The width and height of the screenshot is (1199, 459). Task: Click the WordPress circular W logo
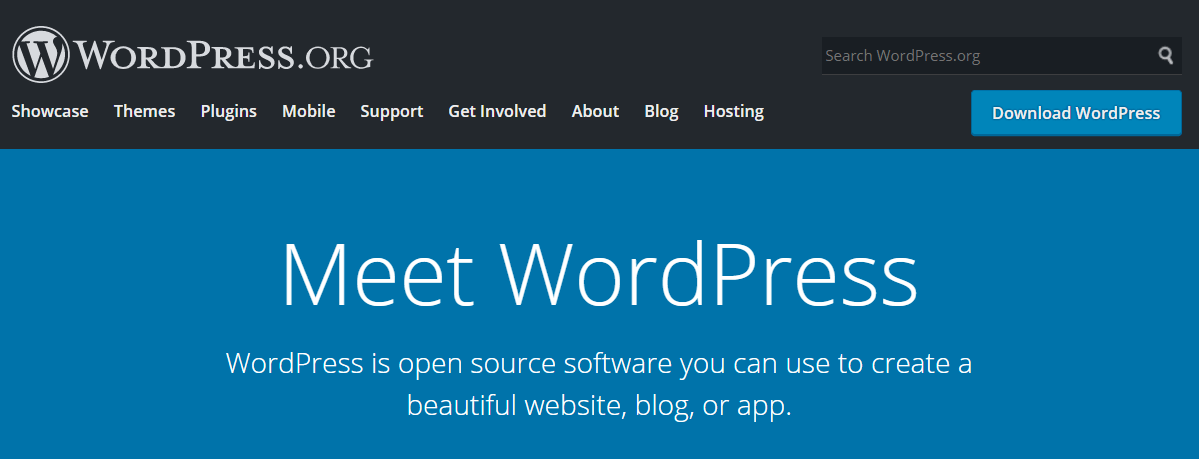coord(41,54)
